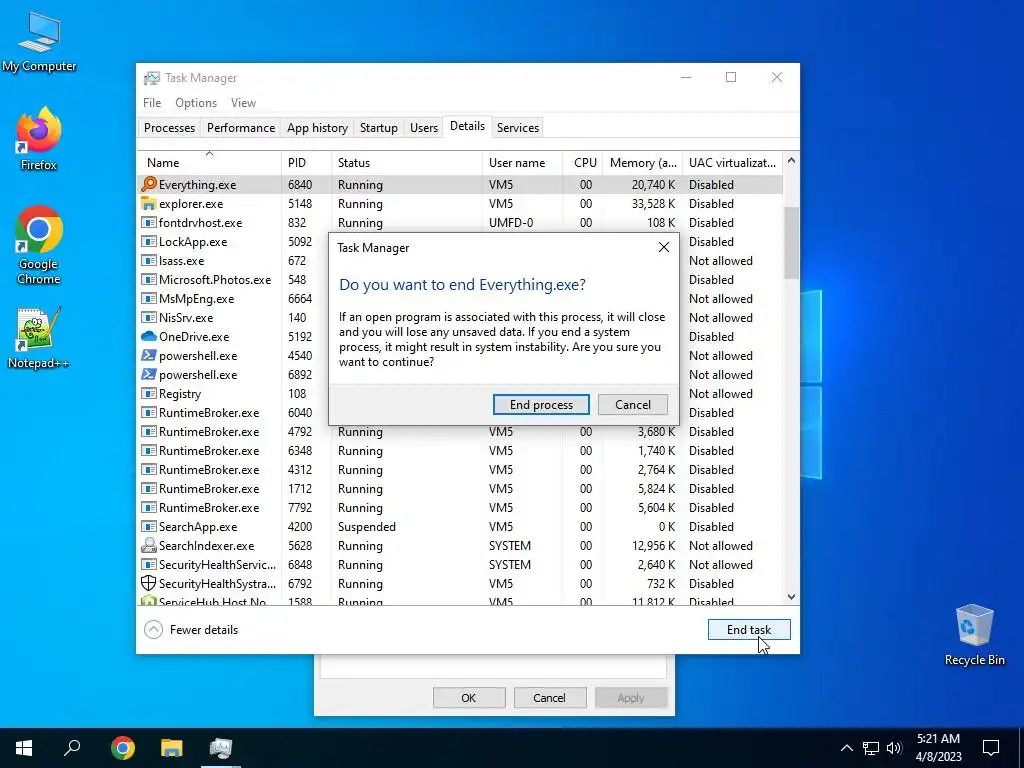Open taskbar search magnifier
This screenshot has height=768, width=1024.
(72, 748)
